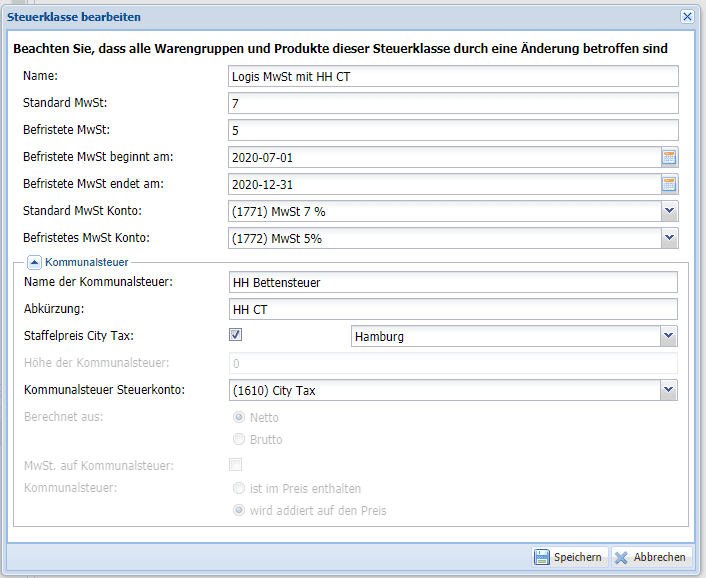Click the Name der Kommunalsteuer field
This screenshot has height=578, width=706.
(x=453, y=282)
